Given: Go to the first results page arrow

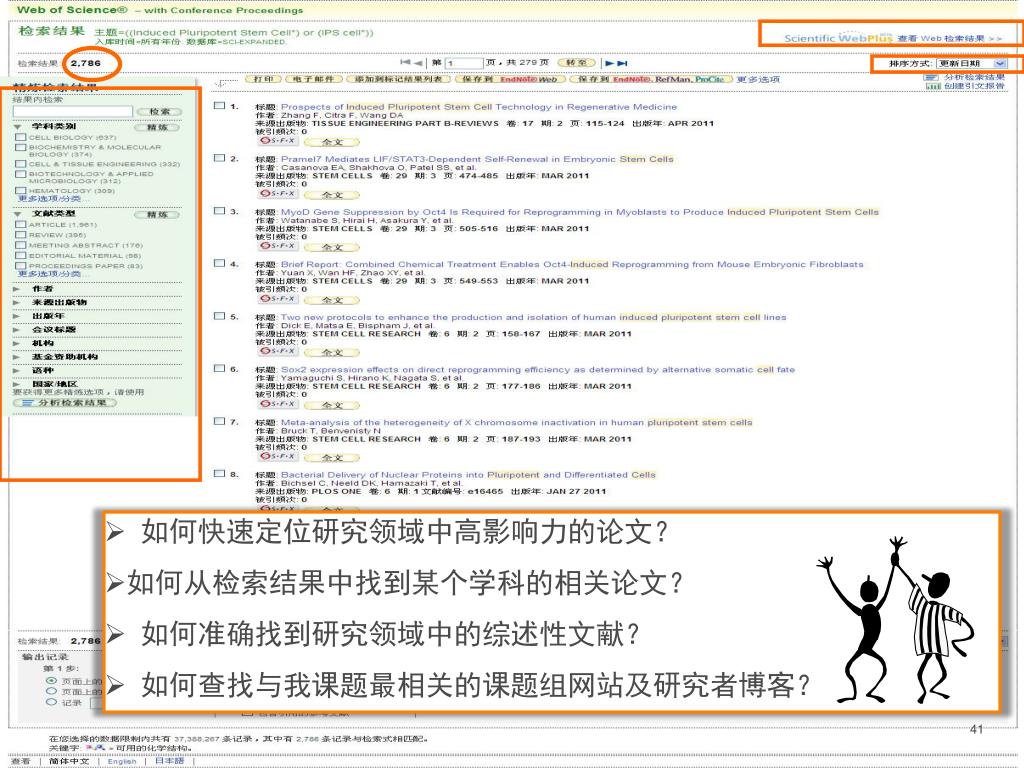Looking at the screenshot, I should pyautogui.click(x=405, y=63).
